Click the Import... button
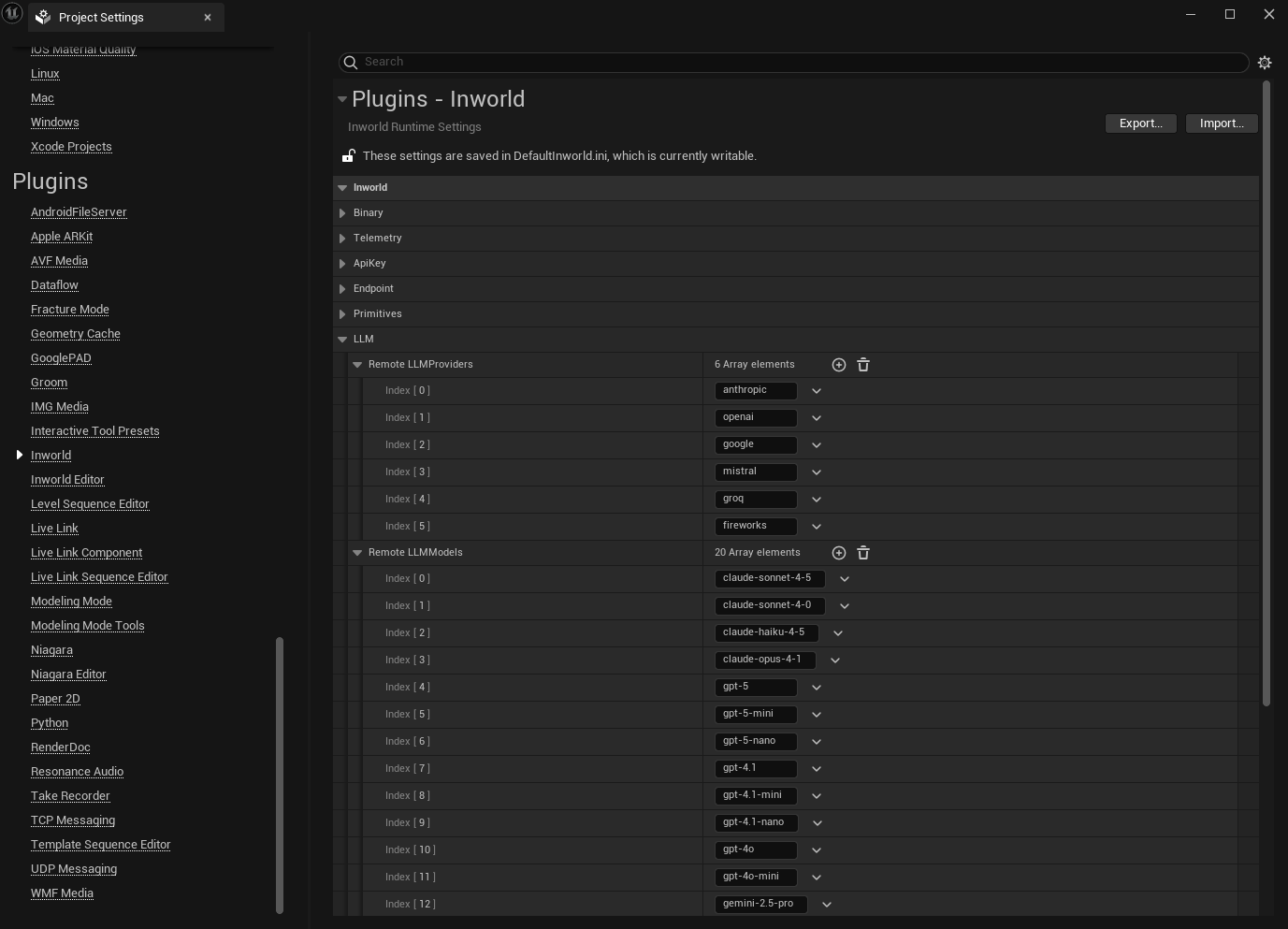Image resolution: width=1288 pixels, height=929 pixels. coord(1222,123)
